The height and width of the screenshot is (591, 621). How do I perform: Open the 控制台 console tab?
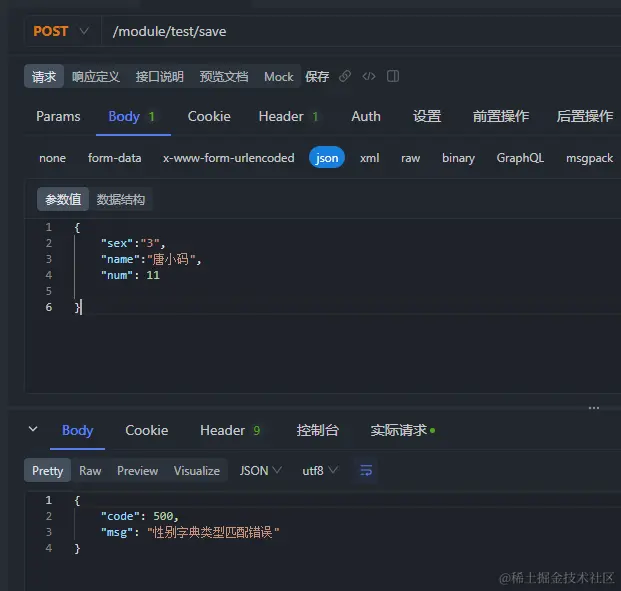[318, 430]
